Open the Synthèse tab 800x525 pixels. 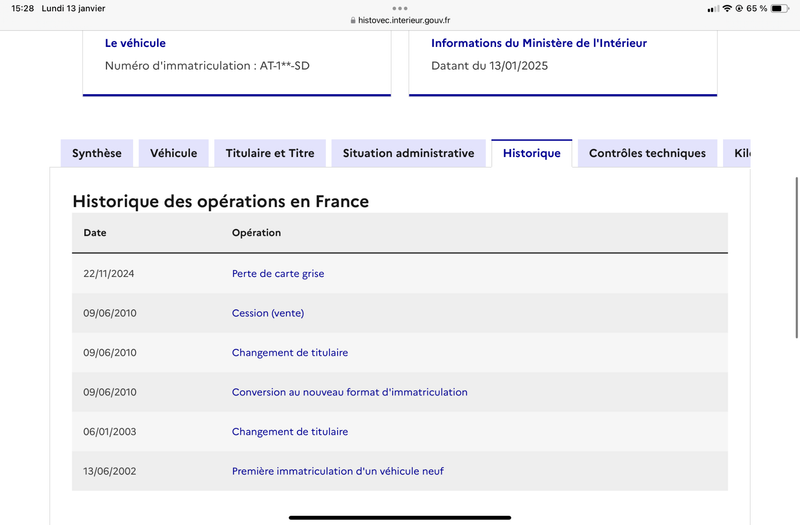pos(96,153)
